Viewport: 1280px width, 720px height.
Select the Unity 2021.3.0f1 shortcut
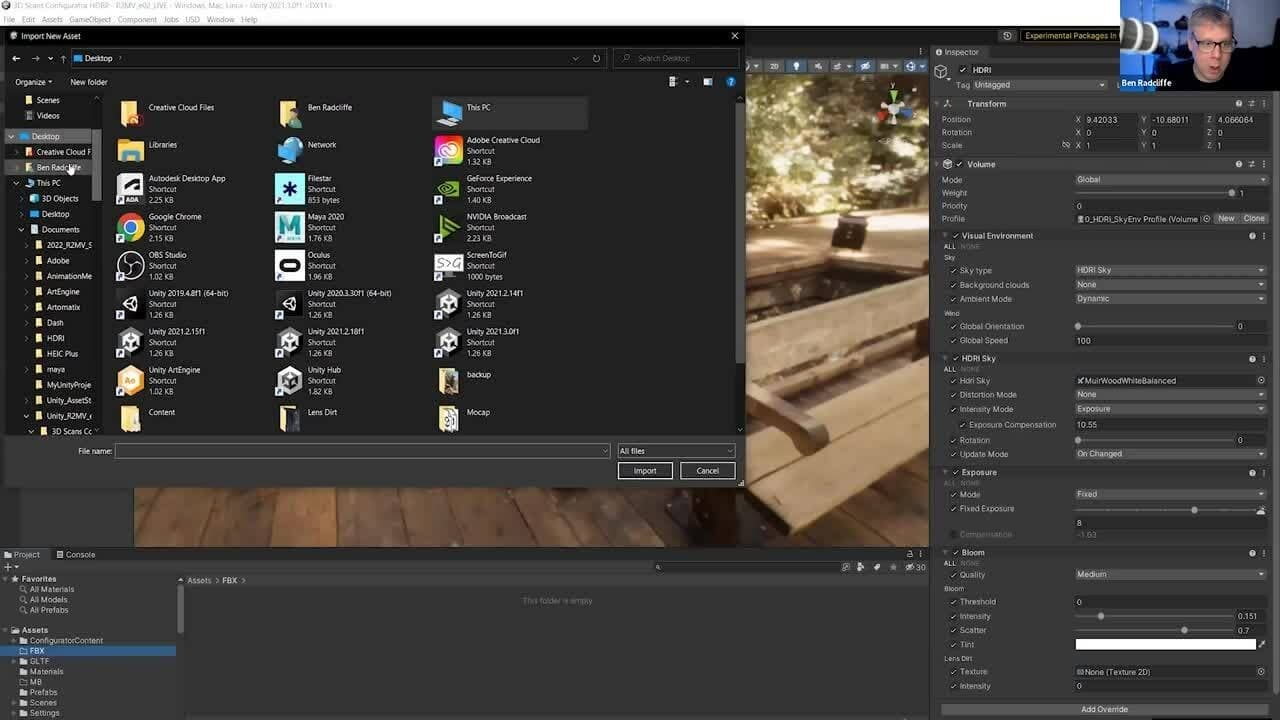[478, 342]
